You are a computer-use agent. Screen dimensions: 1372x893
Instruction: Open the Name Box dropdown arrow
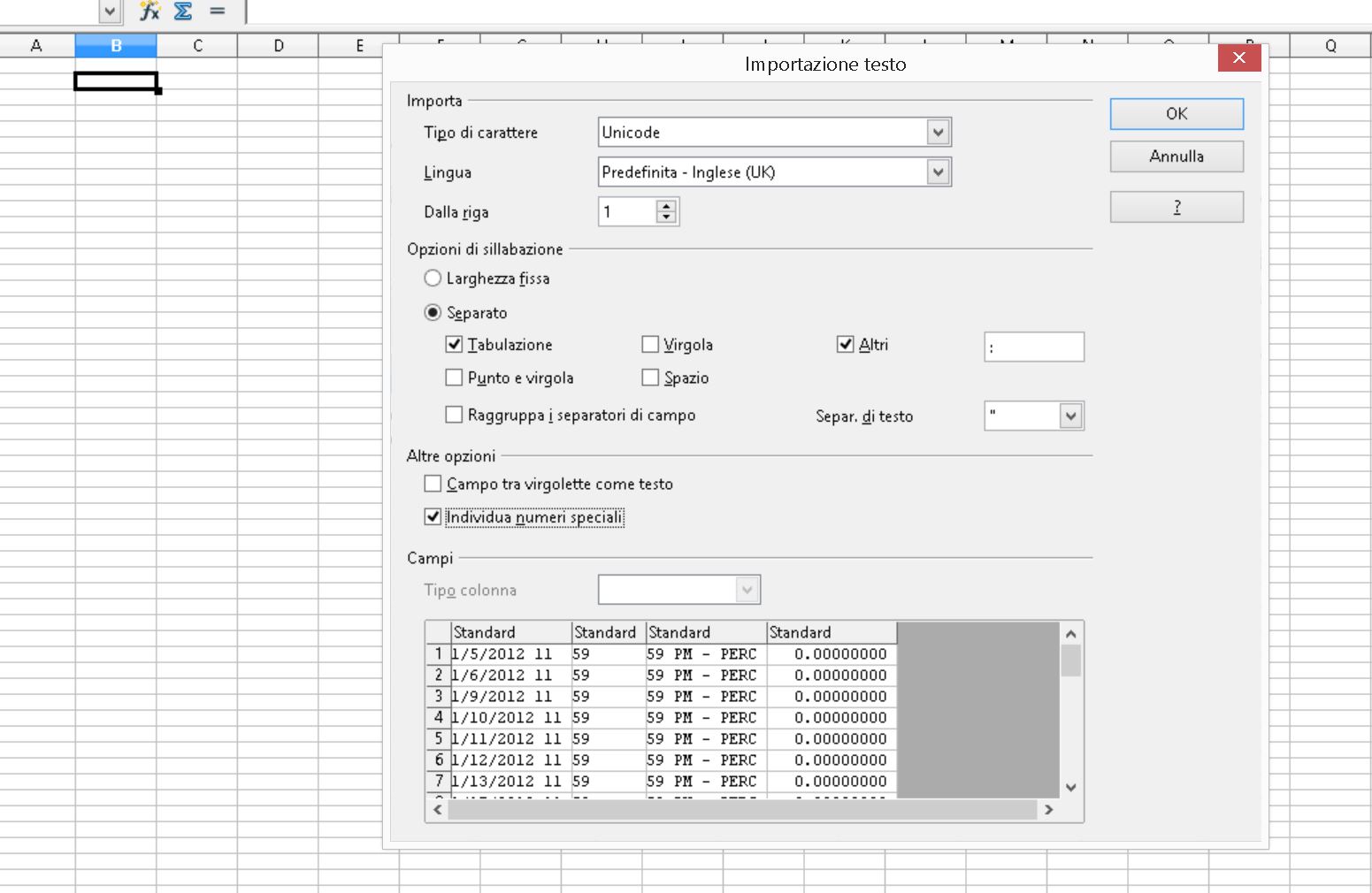[110, 11]
